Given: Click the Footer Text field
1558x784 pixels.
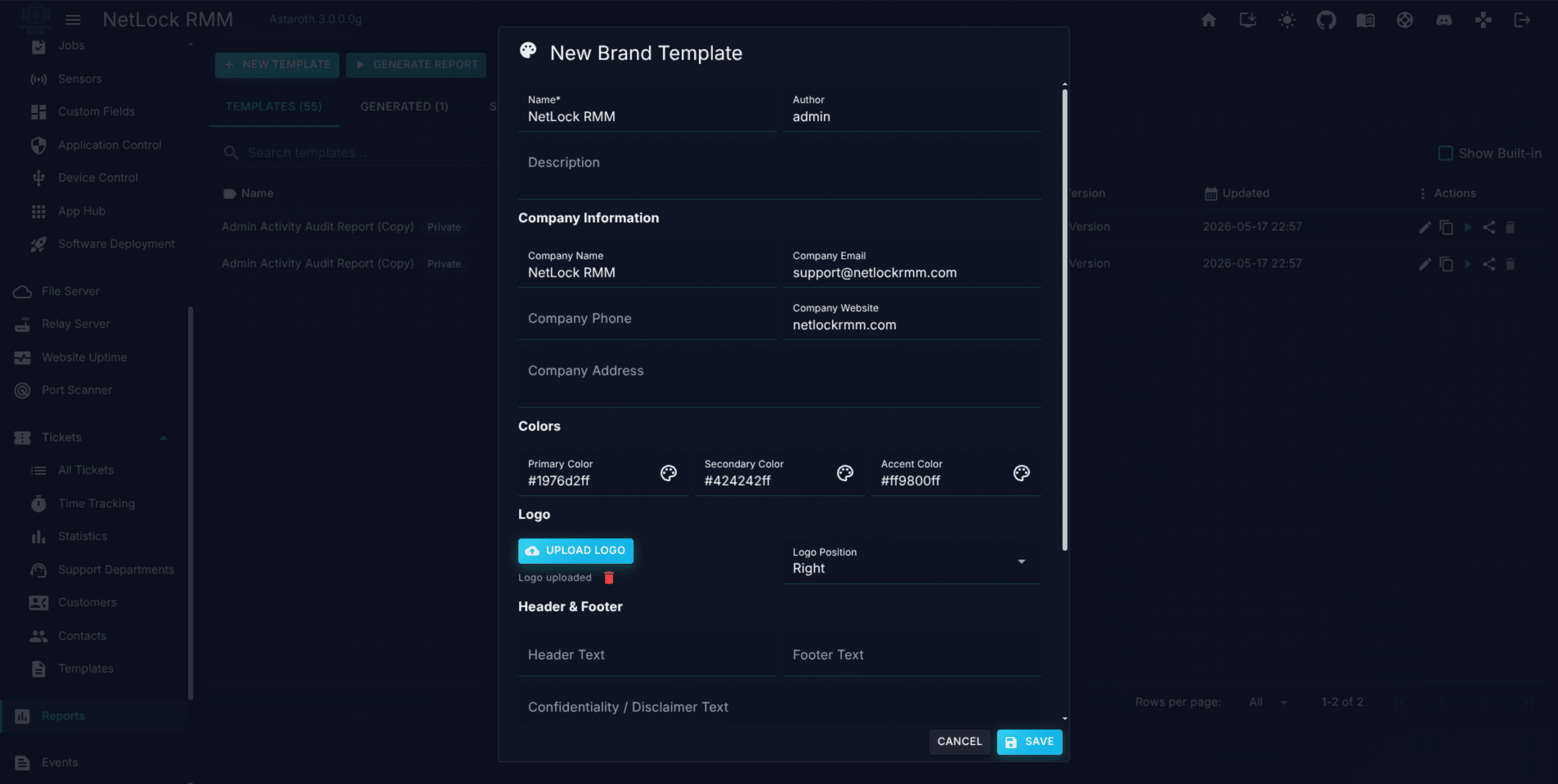Looking at the screenshot, I should (911, 654).
